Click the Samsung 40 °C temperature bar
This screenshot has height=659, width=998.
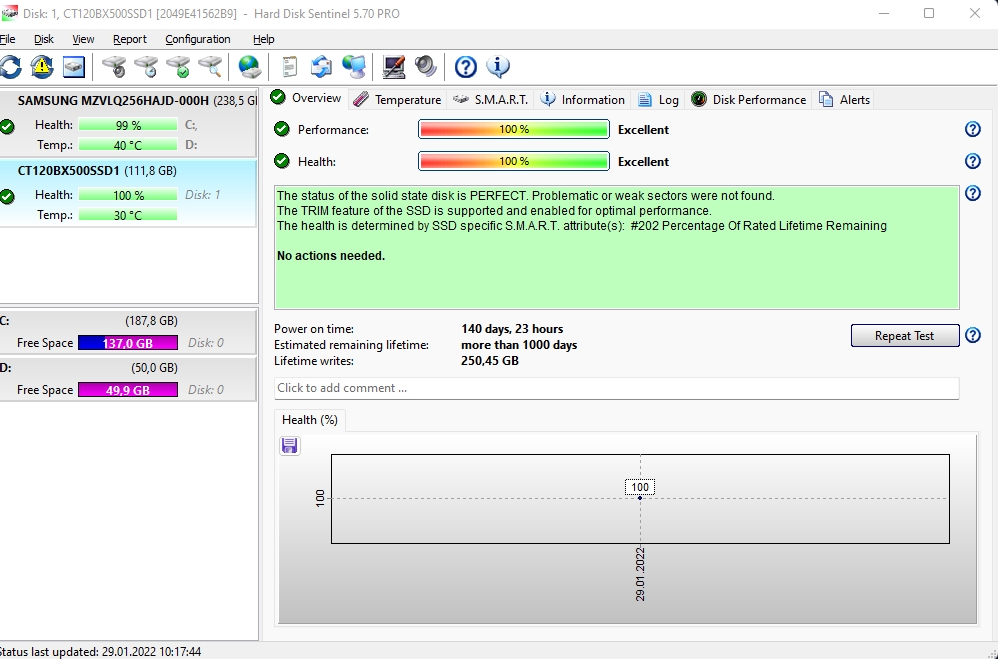coord(128,145)
